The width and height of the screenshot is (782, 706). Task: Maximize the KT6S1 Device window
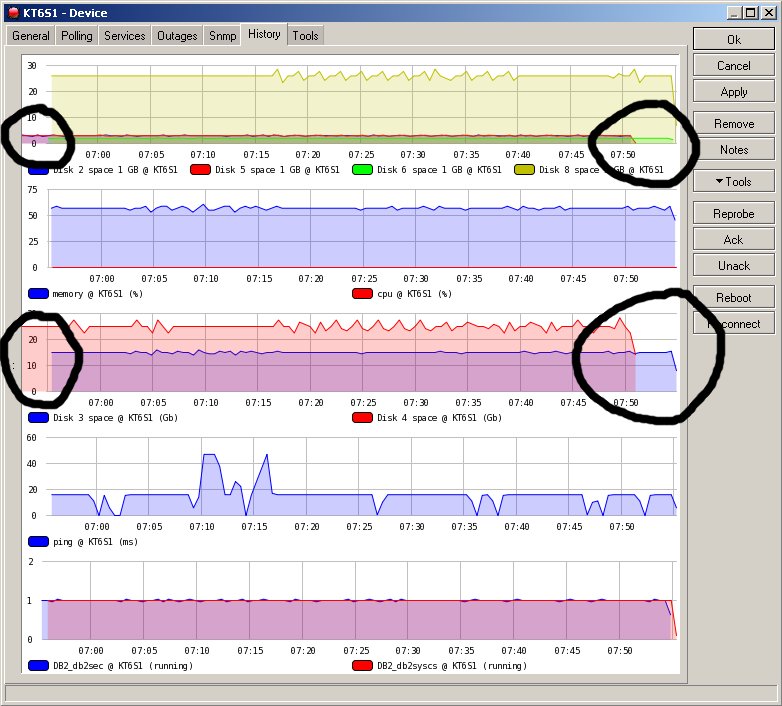coord(751,13)
